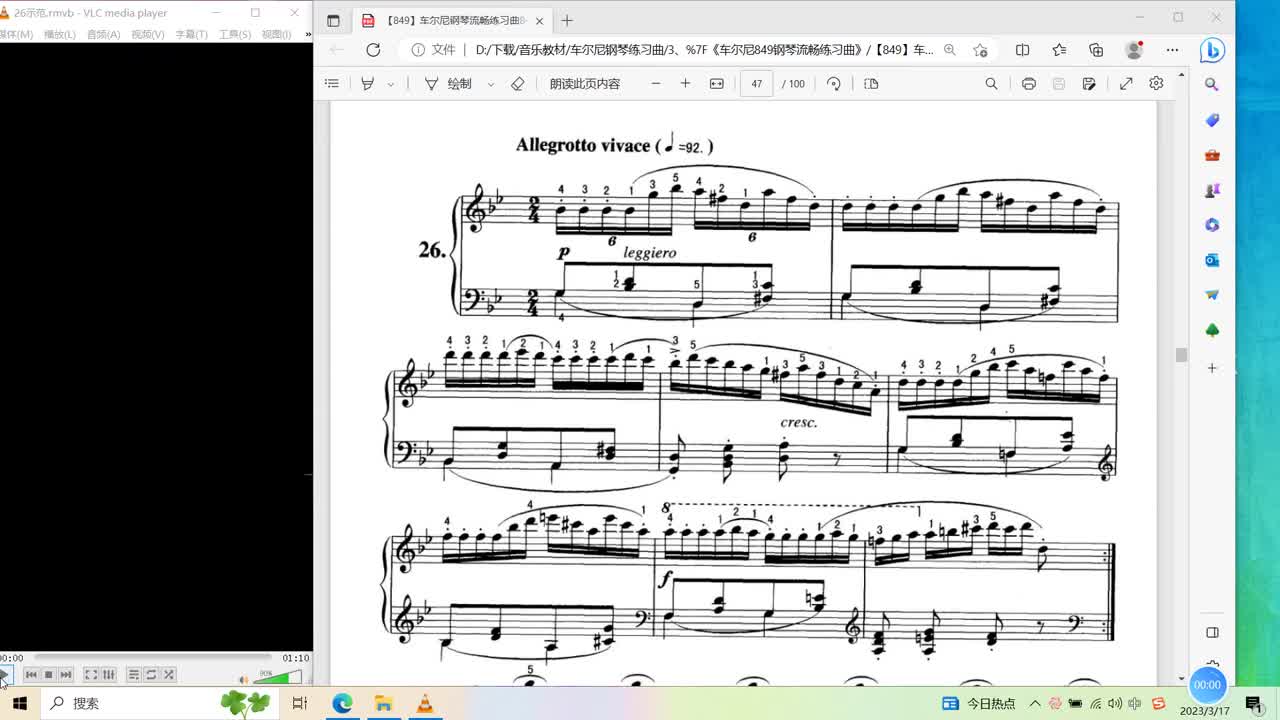
Task: Fit the PDF to width
Action: 716,84
